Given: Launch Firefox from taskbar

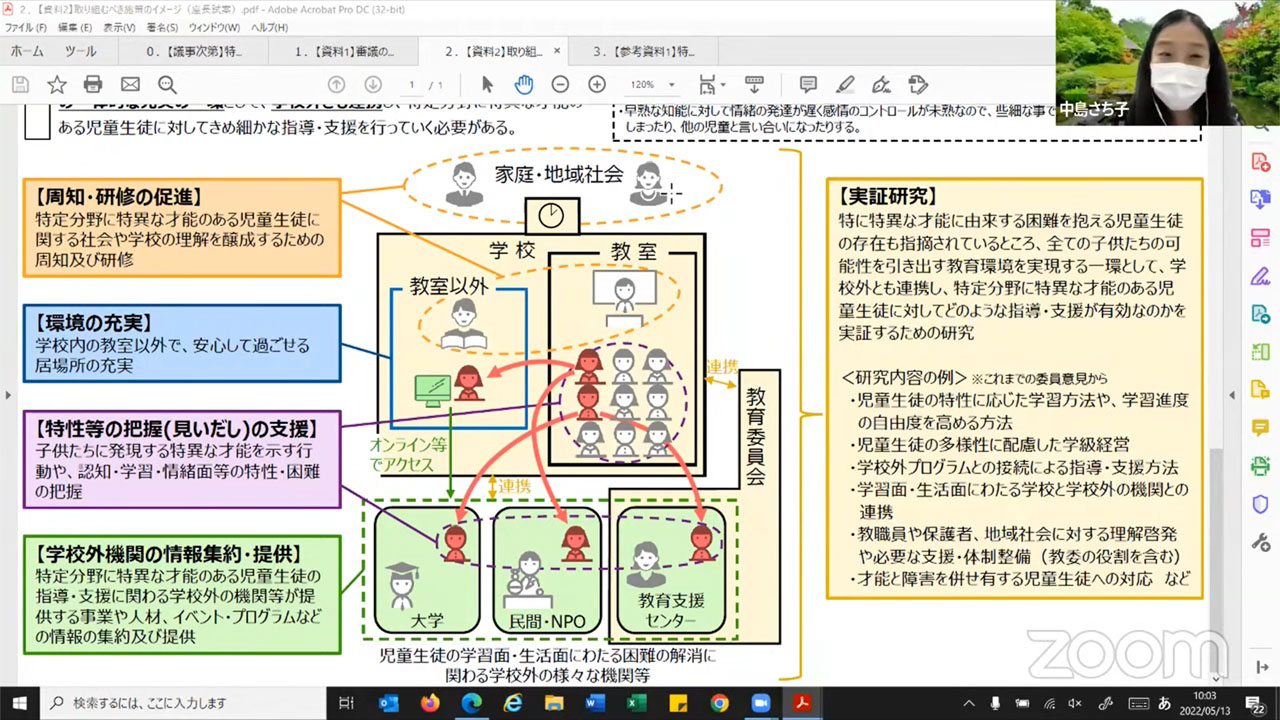Looking at the screenshot, I should pos(430,702).
